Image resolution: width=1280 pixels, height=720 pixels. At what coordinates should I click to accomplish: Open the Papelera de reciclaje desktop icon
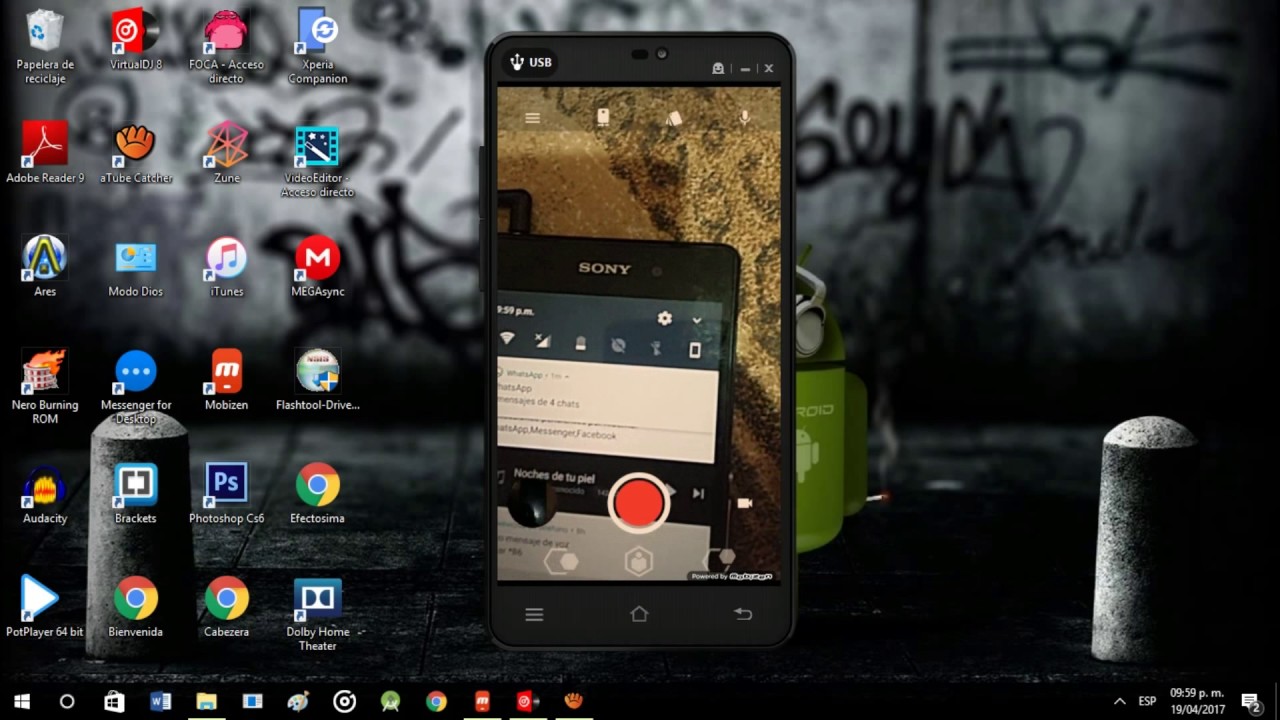[45, 47]
